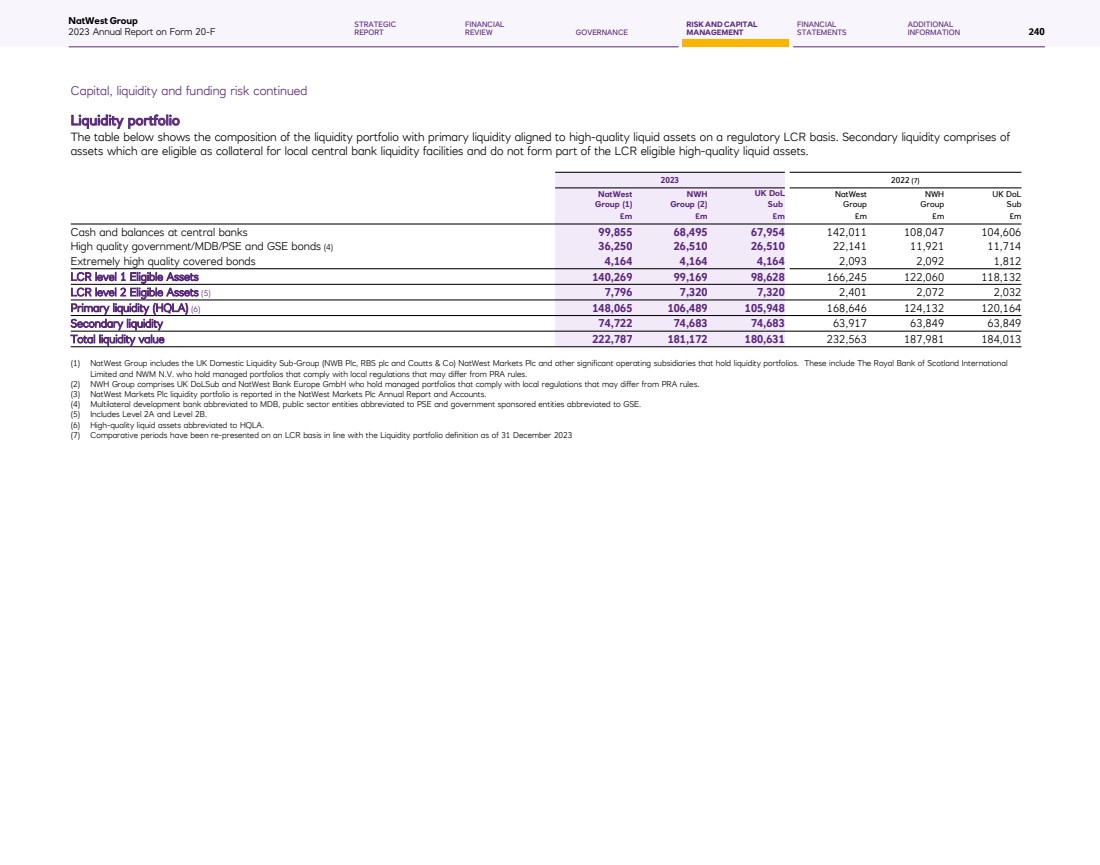Screen dimensions: 1100x865
Task: Click footnote (7) about comparative periods
Action: click(330, 436)
